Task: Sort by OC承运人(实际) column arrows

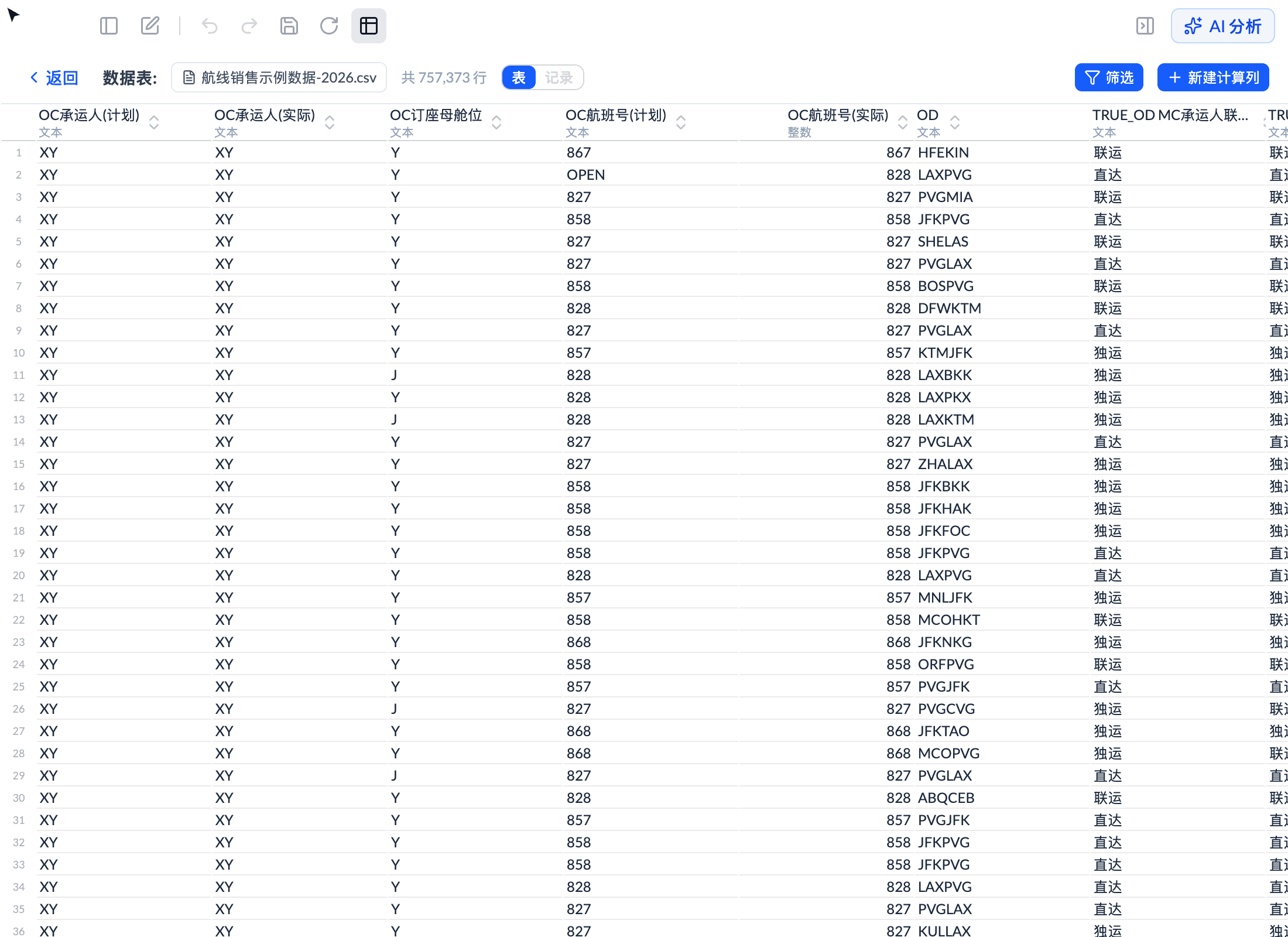Action: [330, 122]
